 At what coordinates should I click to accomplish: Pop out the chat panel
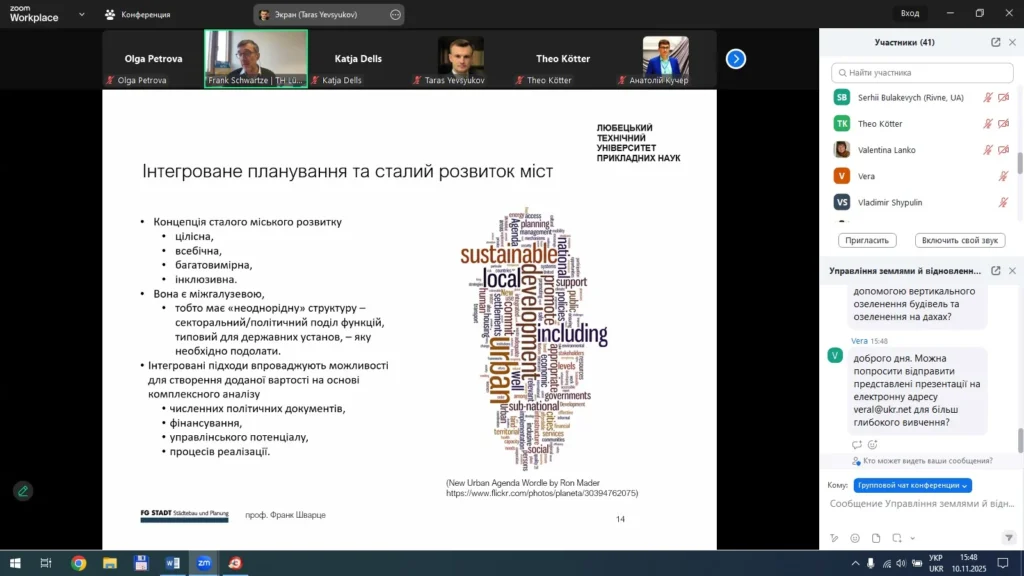[996, 271]
